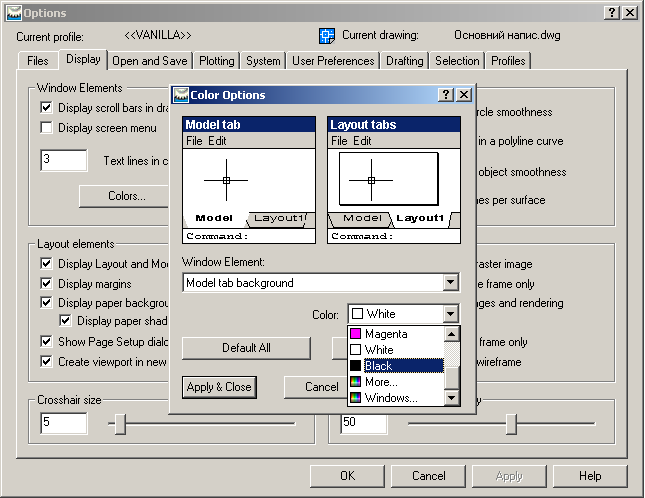Toggle Create viewport in new layouts

(x=46, y=361)
